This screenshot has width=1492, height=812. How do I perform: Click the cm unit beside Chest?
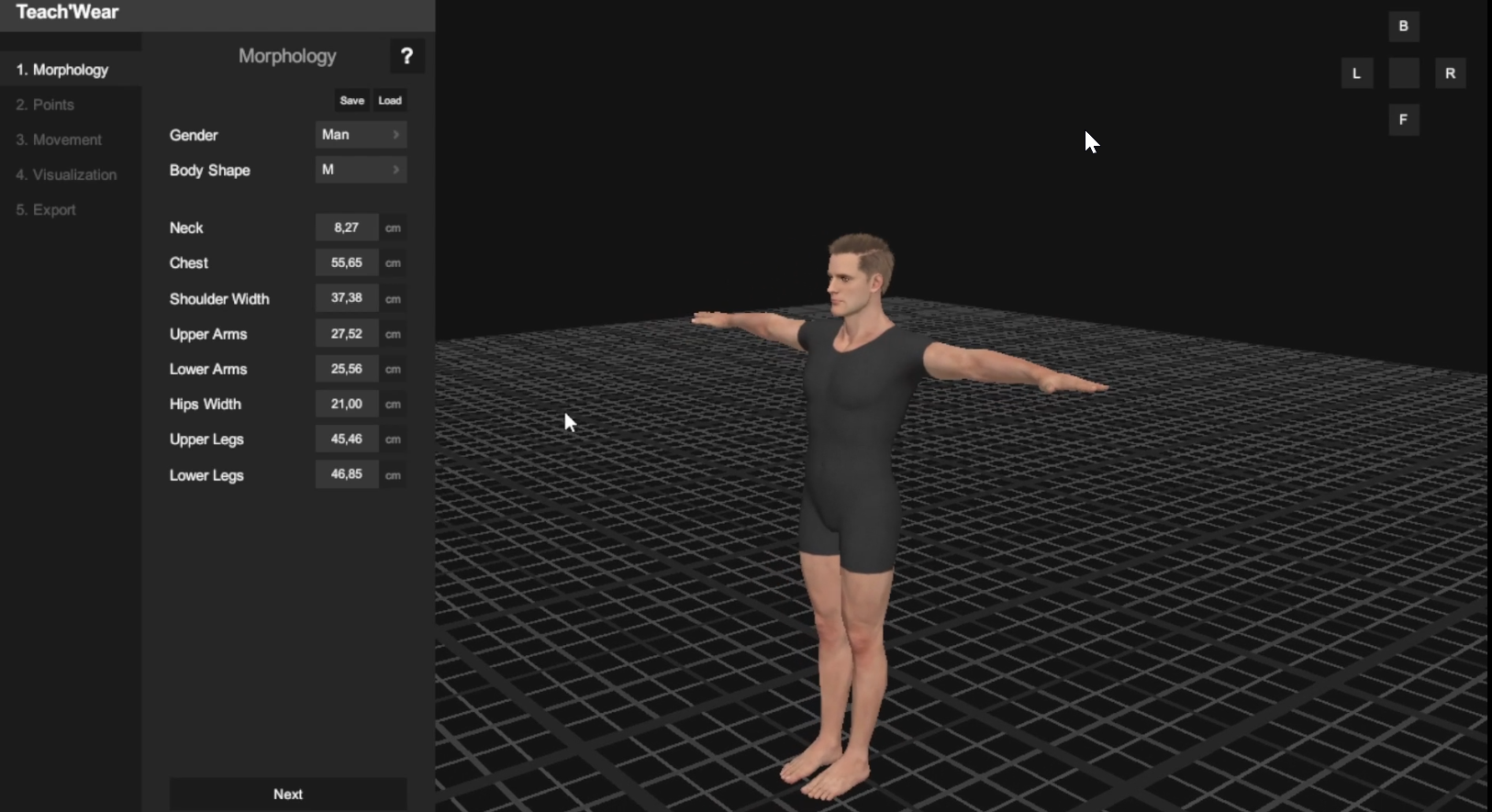(x=393, y=263)
